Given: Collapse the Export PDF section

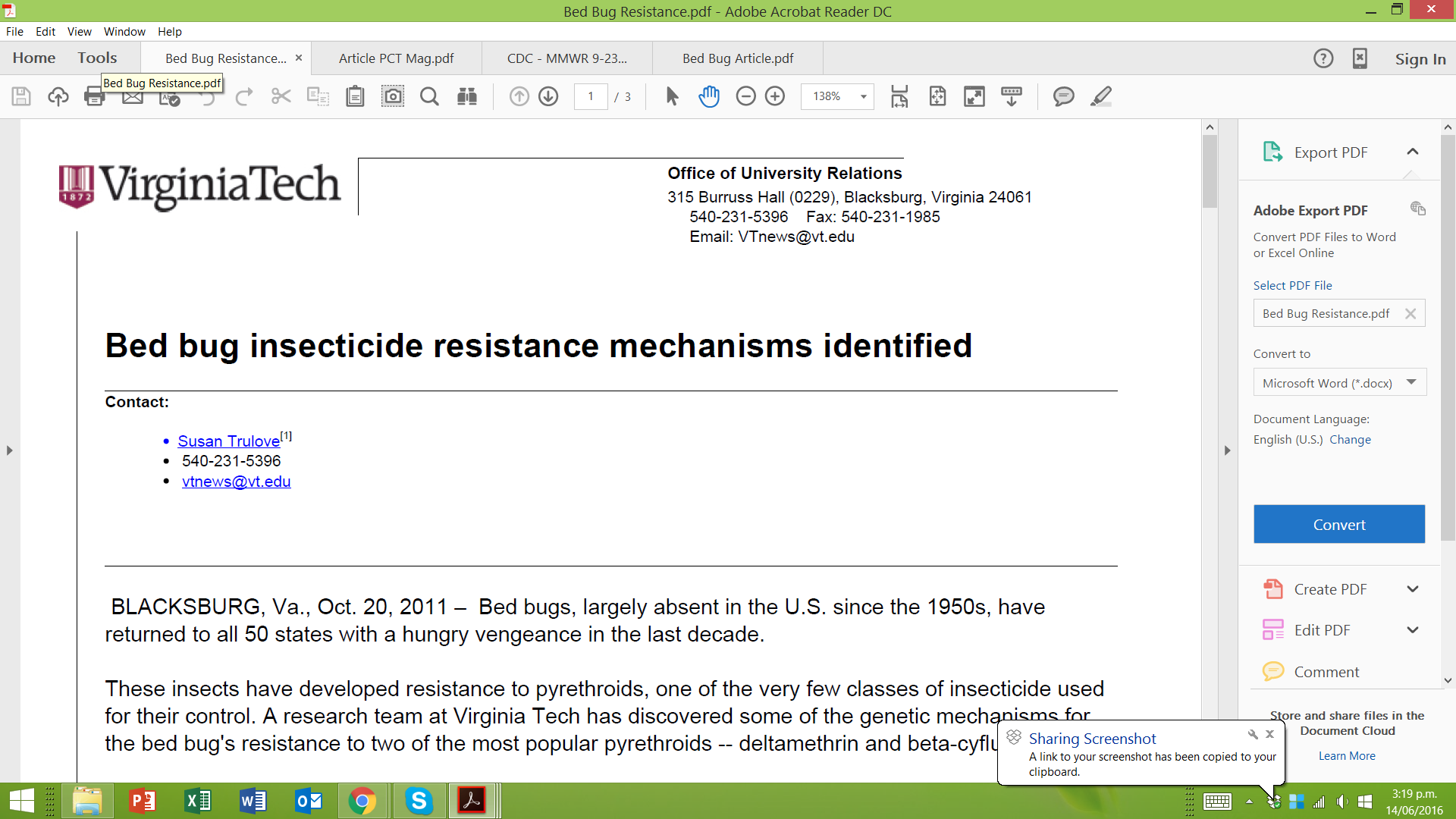Looking at the screenshot, I should click(1412, 152).
